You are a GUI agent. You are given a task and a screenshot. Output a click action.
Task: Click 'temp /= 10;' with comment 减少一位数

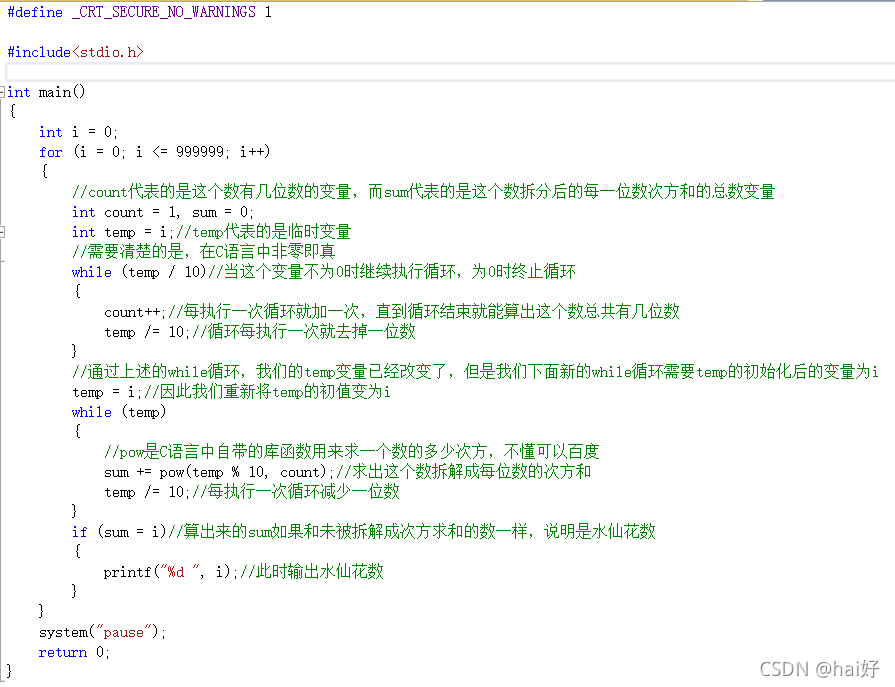coord(252,491)
